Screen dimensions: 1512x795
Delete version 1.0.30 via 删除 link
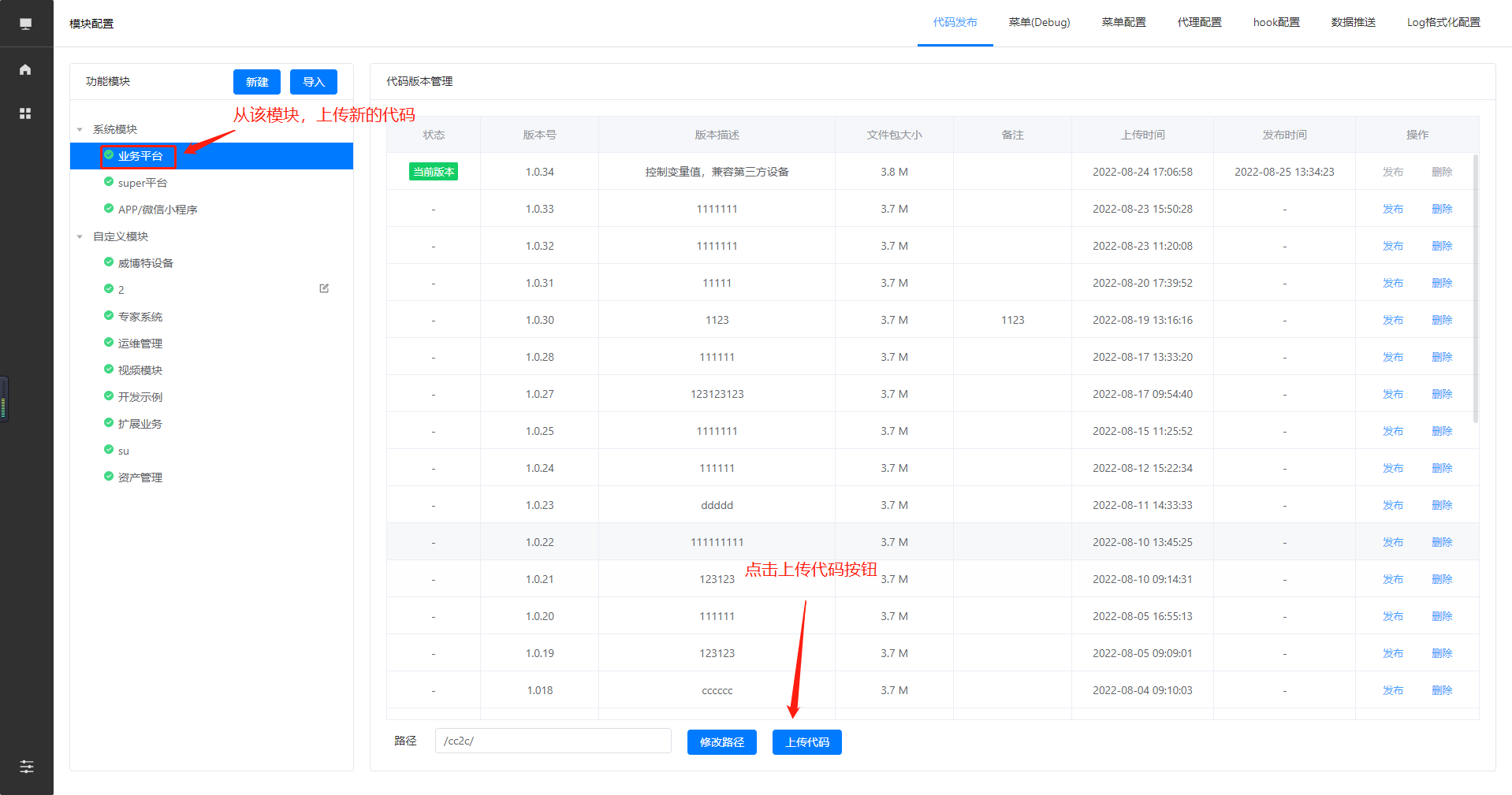1441,320
